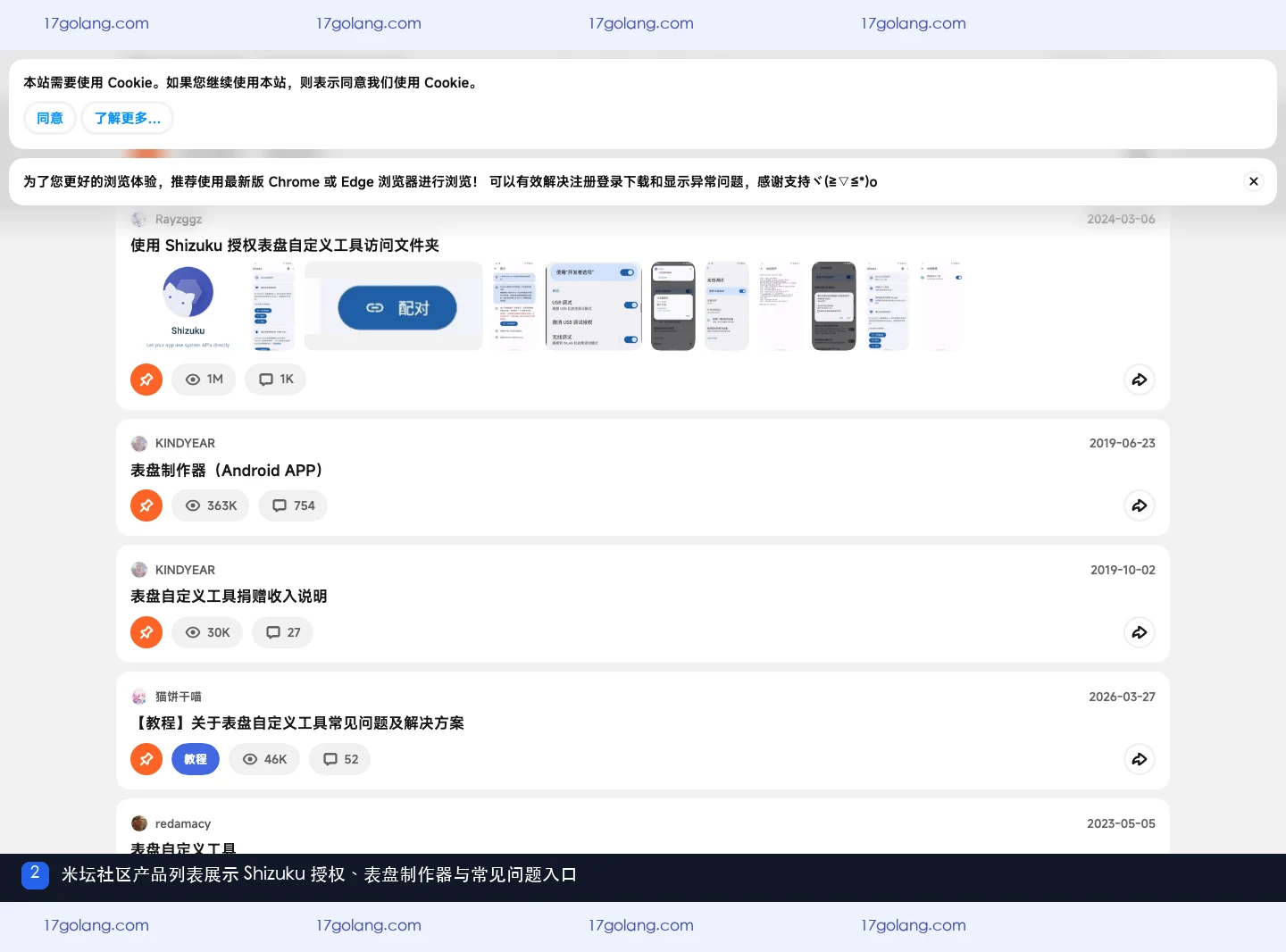
Task: Open Rayzggz's avatar
Action: [139, 220]
